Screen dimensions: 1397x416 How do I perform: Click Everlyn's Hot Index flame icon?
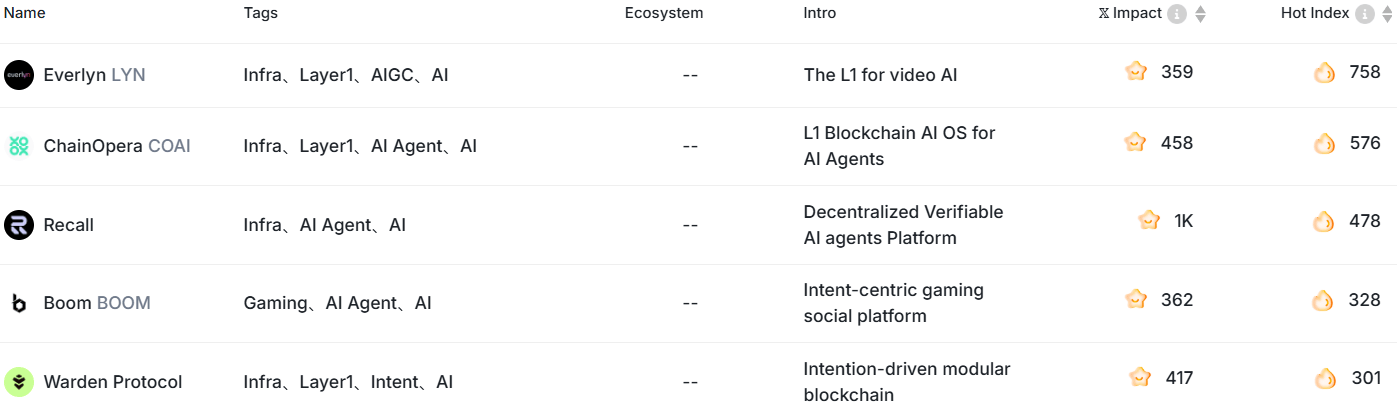coord(1324,72)
